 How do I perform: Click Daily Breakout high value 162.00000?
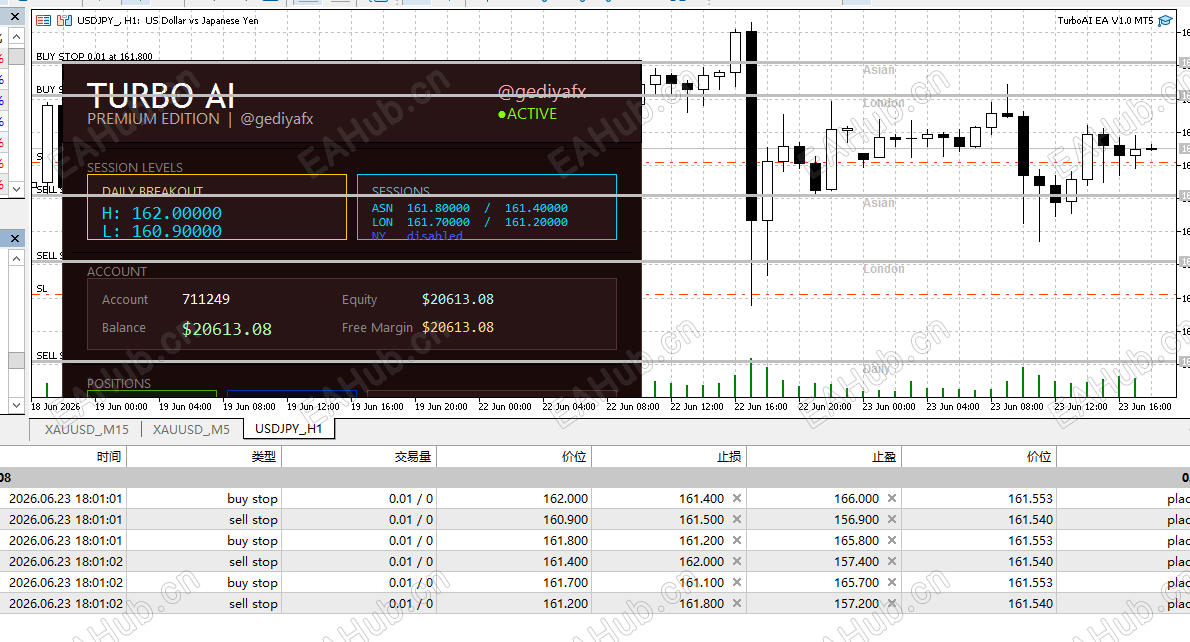tap(177, 213)
